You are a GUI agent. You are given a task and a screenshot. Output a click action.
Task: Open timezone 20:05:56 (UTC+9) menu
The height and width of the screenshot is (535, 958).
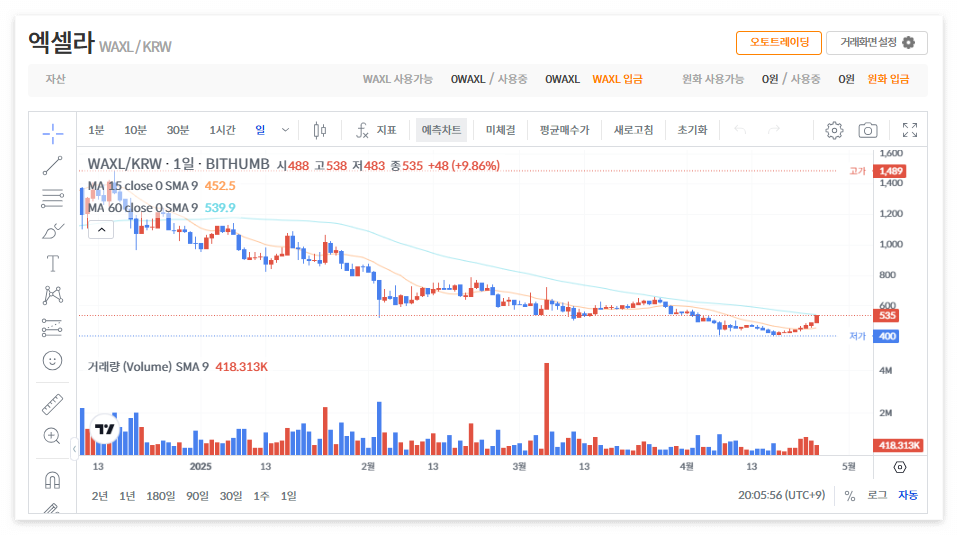[781, 495]
